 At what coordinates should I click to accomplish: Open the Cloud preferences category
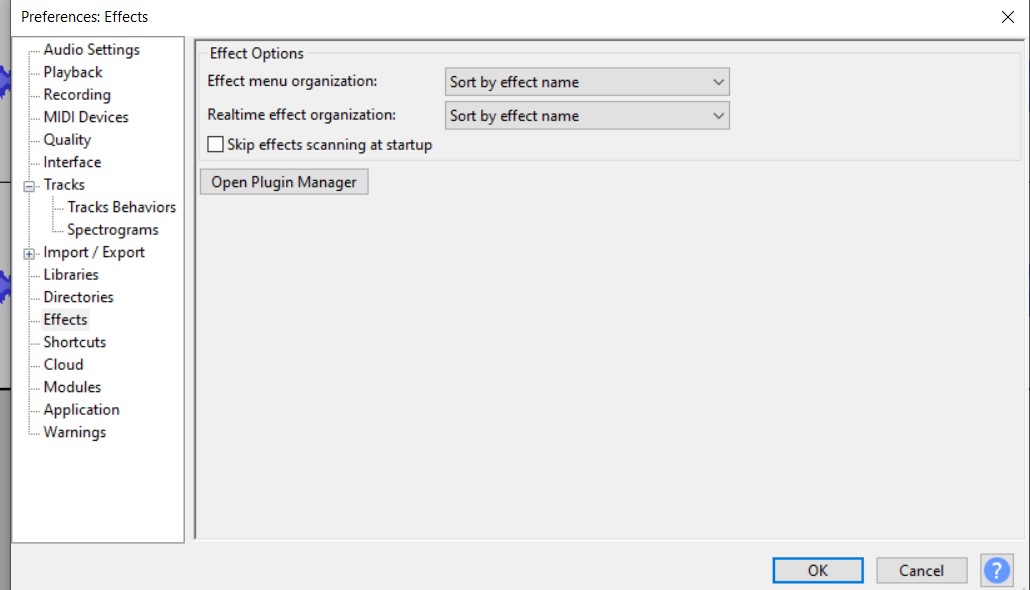tap(63, 365)
